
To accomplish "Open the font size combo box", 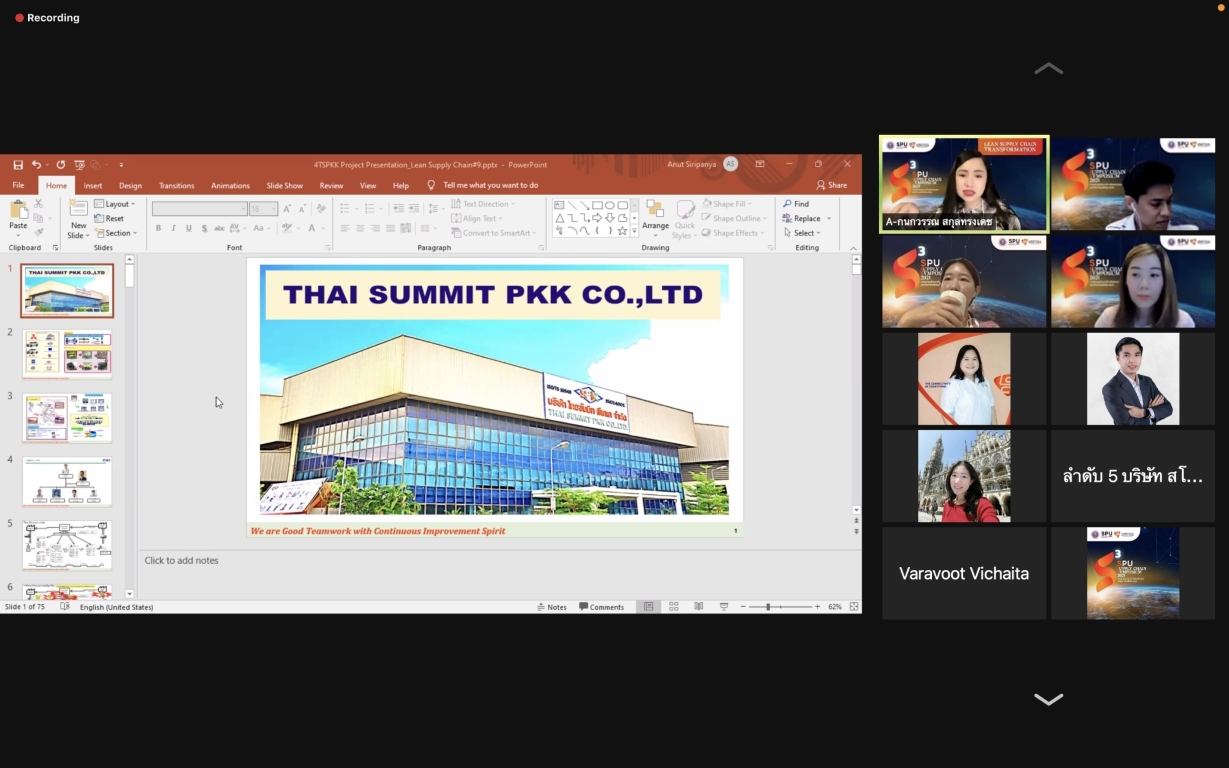I will coord(263,209).
